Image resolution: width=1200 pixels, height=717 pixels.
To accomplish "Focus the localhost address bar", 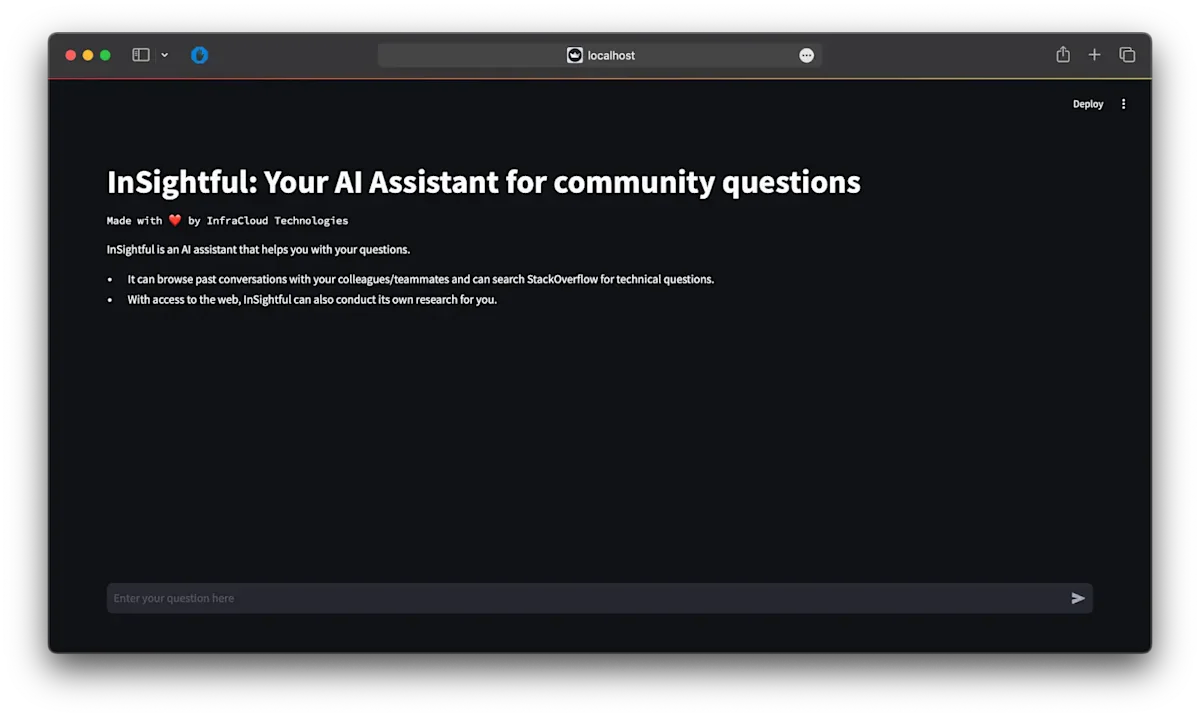I will (x=600, y=55).
